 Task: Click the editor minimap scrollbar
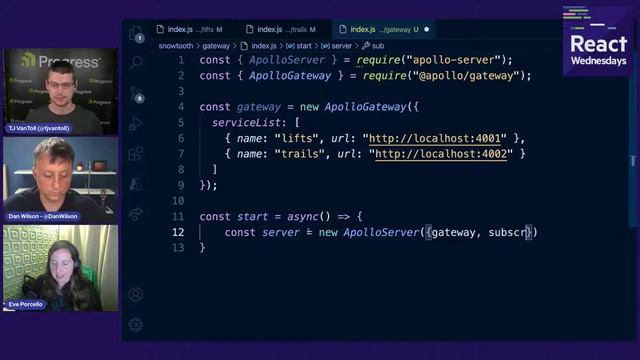point(633,151)
